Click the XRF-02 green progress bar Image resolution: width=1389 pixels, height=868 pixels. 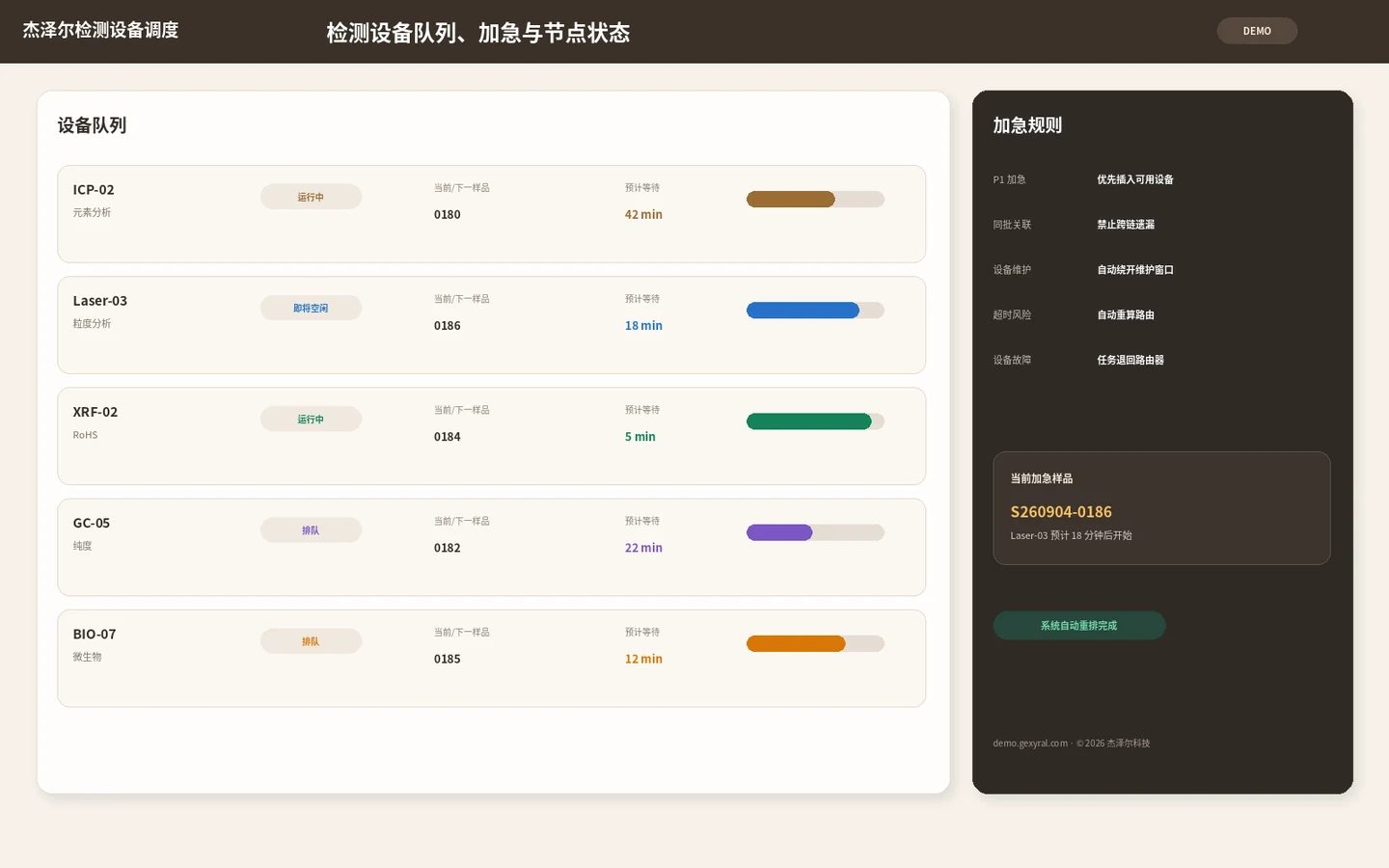[x=815, y=421]
